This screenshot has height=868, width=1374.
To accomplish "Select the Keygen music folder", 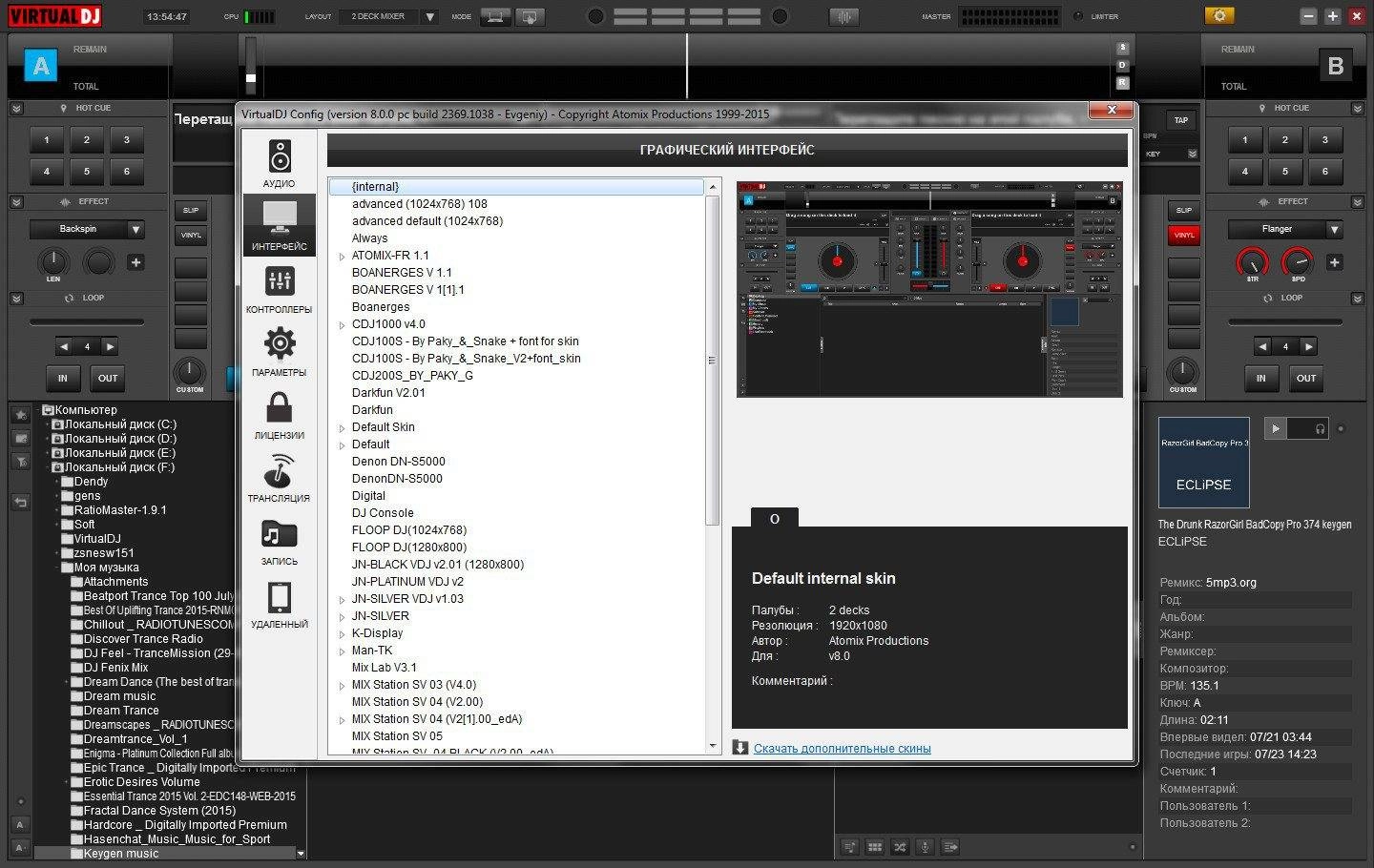I will pos(121,854).
